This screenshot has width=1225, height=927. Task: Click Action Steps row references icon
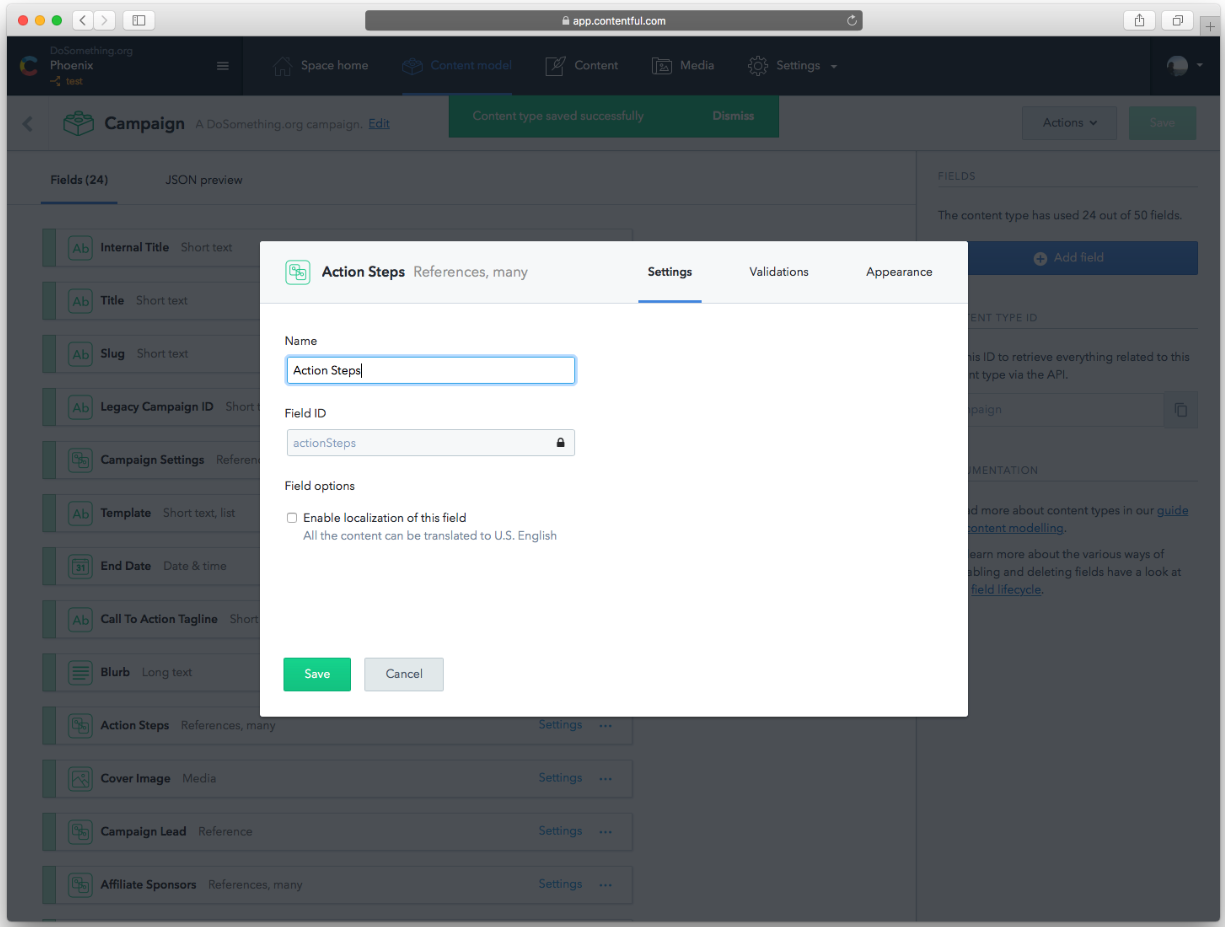click(x=81, y=725)
